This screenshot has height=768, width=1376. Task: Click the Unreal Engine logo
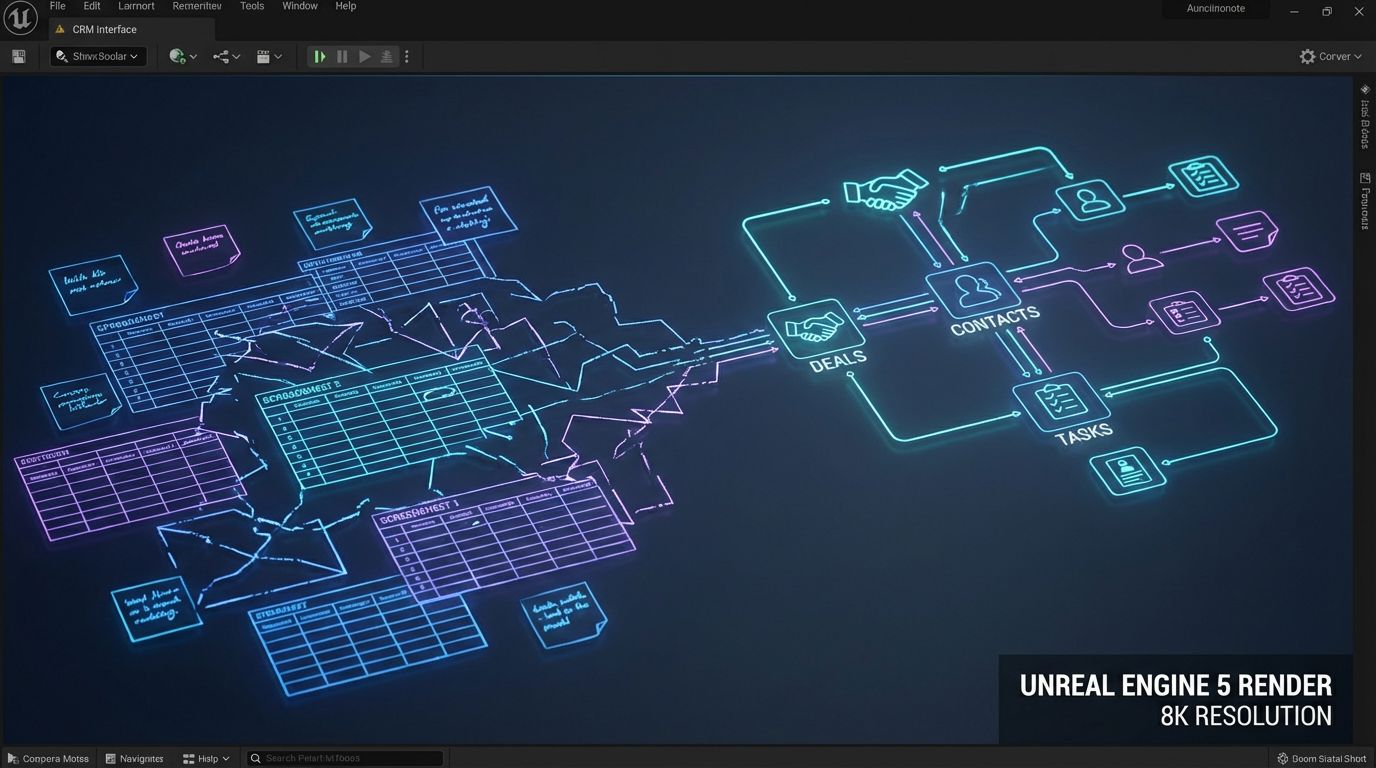20,18
